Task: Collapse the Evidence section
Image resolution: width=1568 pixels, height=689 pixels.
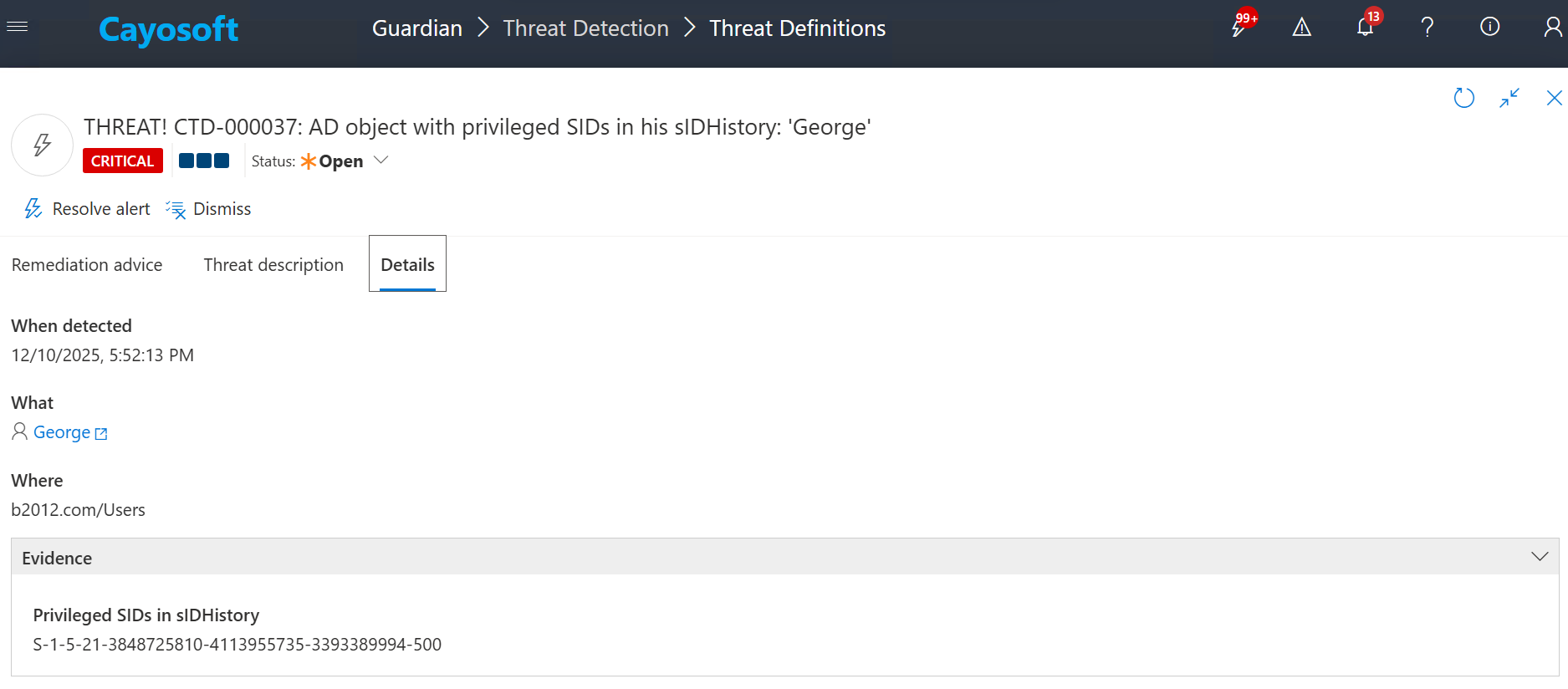Action: 1539,557
